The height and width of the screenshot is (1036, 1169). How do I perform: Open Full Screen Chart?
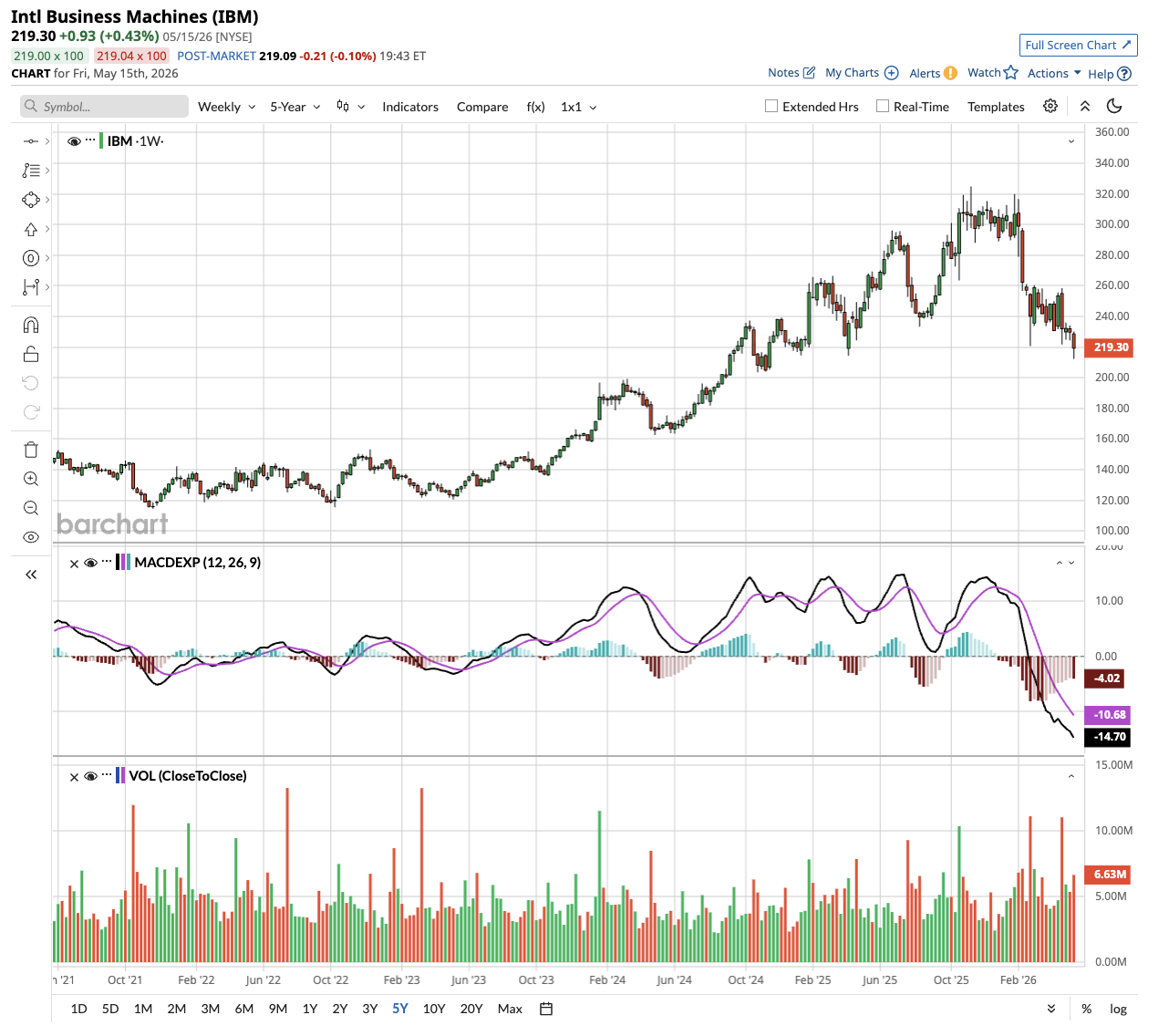point(1078,45)
